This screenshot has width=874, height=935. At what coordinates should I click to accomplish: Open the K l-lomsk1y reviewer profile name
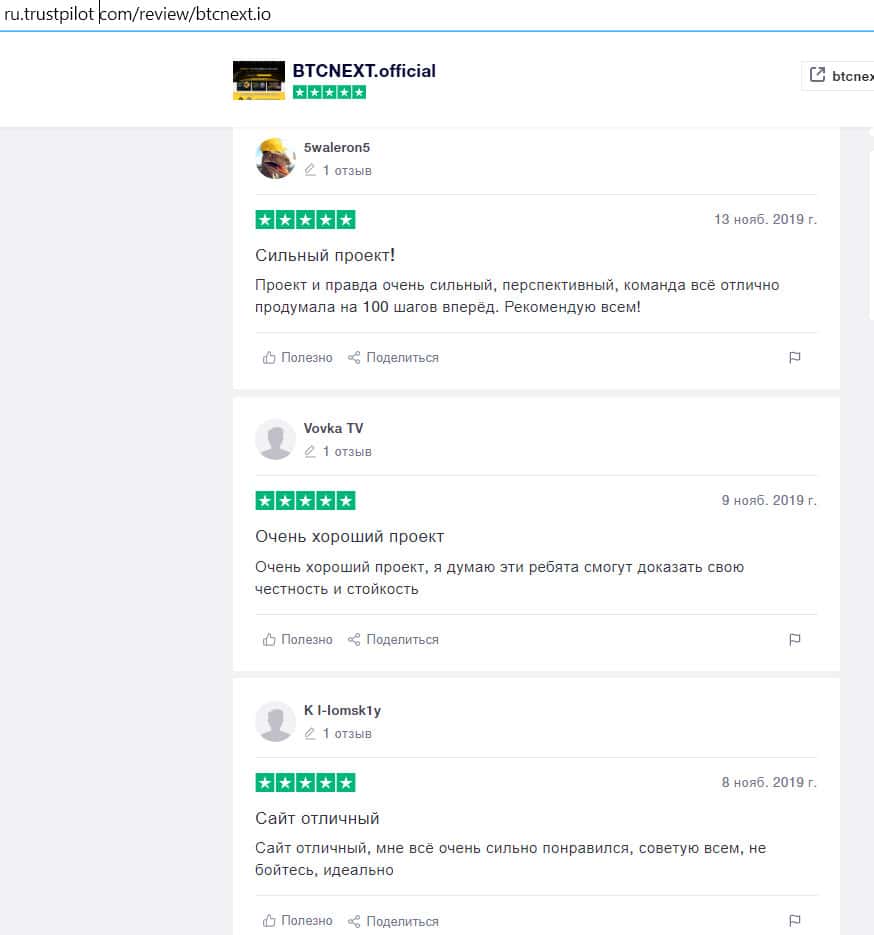tap(342, 710)
